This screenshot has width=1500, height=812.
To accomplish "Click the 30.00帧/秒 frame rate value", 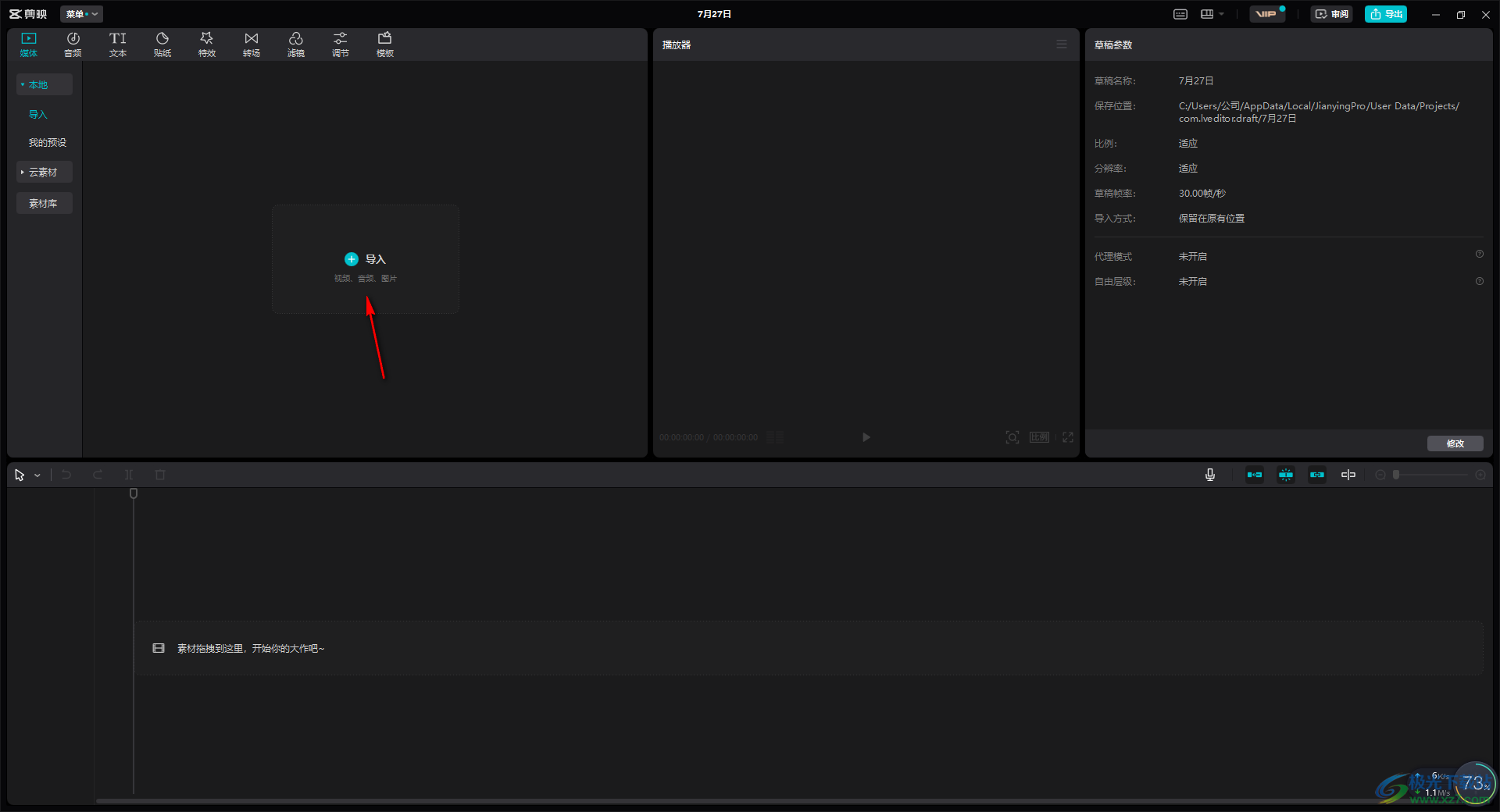I will [x=1202, y=194].
